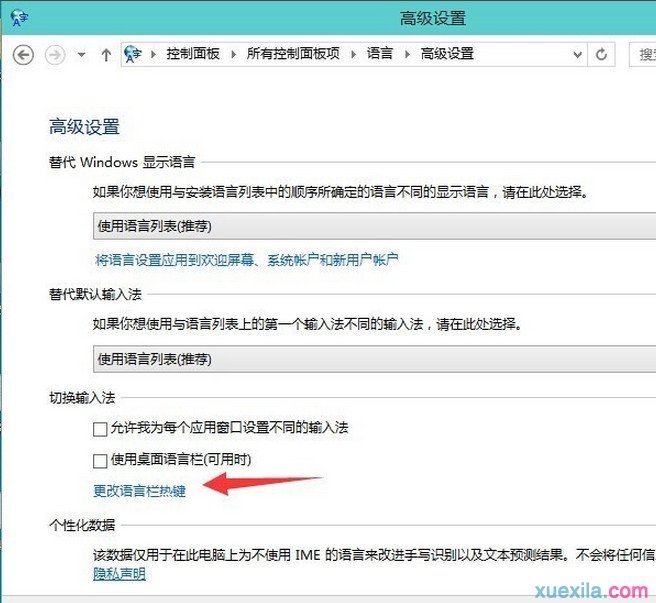This screenshot has height=603, width=656.
Task: Open the 语言 breadcrumb
Action: [x=380, y=54]
